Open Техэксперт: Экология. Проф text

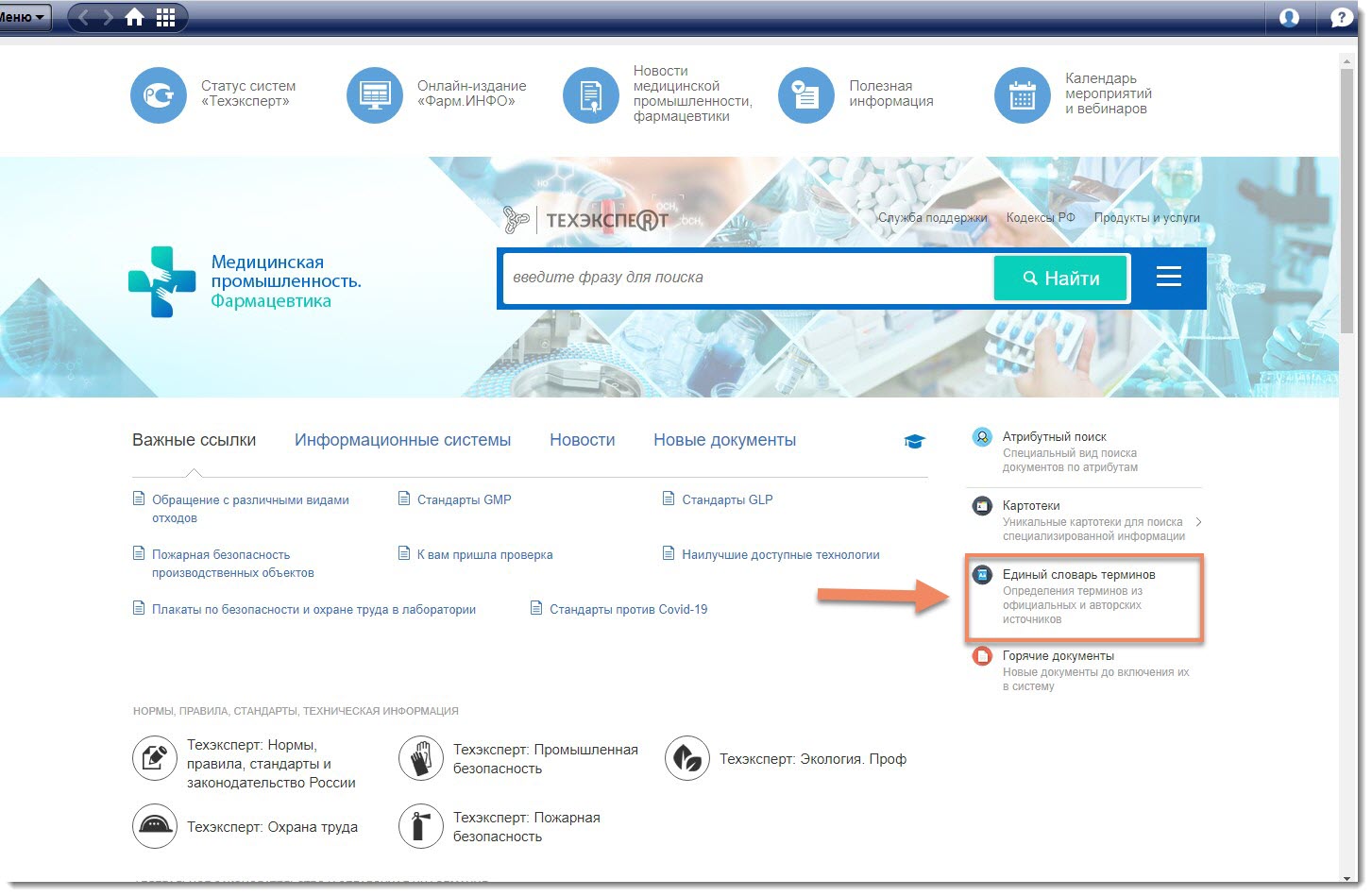click(x=812, y=759)
